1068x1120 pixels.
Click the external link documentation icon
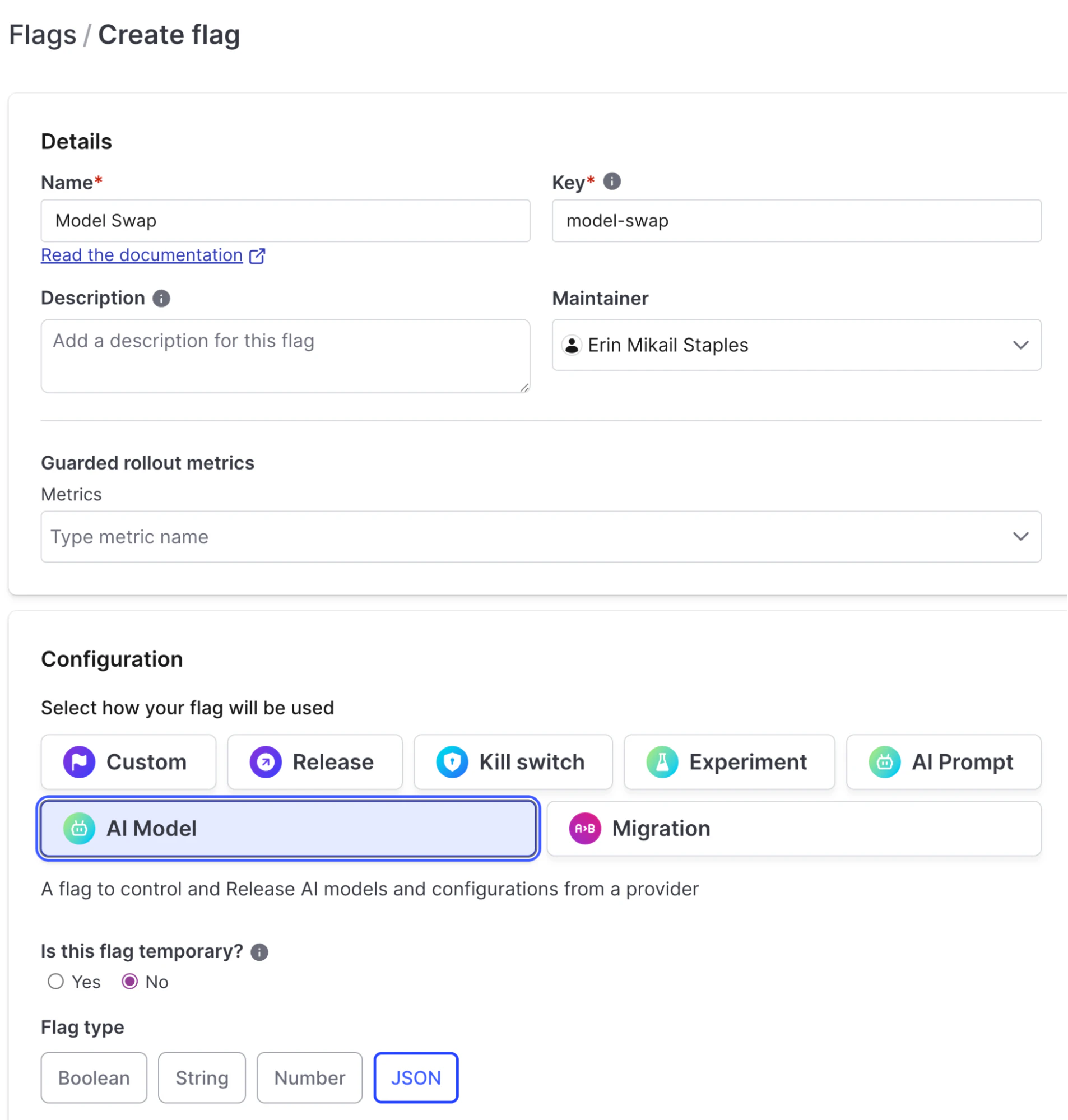click(257, 255)
